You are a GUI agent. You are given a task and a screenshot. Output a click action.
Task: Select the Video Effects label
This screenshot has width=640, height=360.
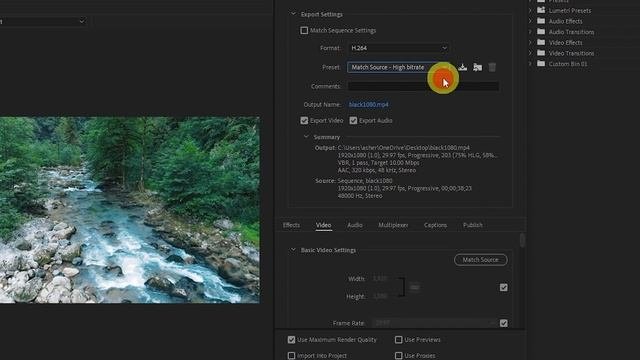pos(565,42)
